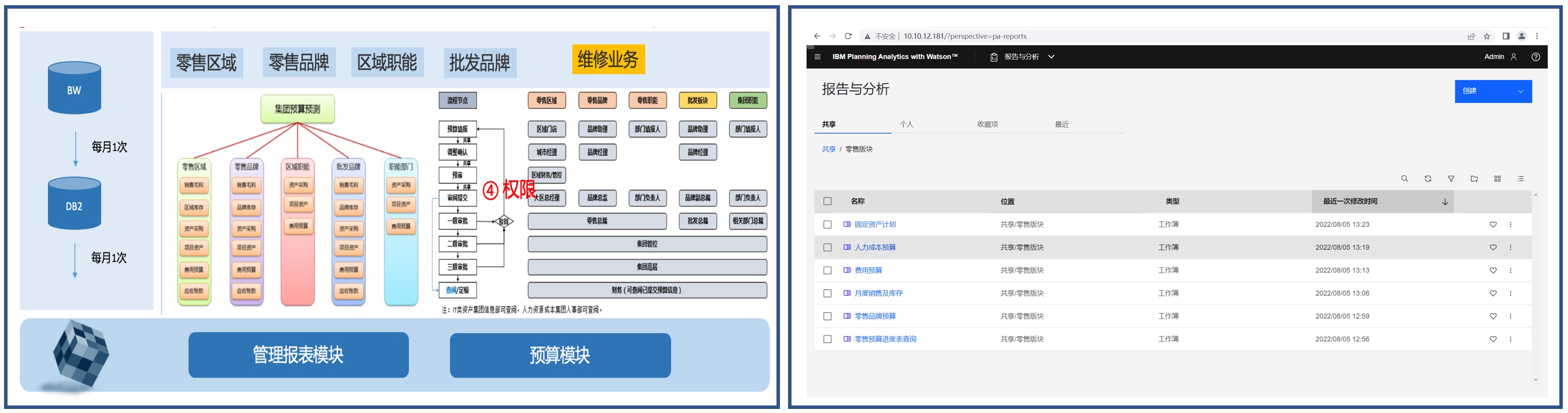Viewport: 1568px width, 413px height.
Task: Click the 2022/08/05 13:23 timestamp cell
Action: coord(1341,225)
